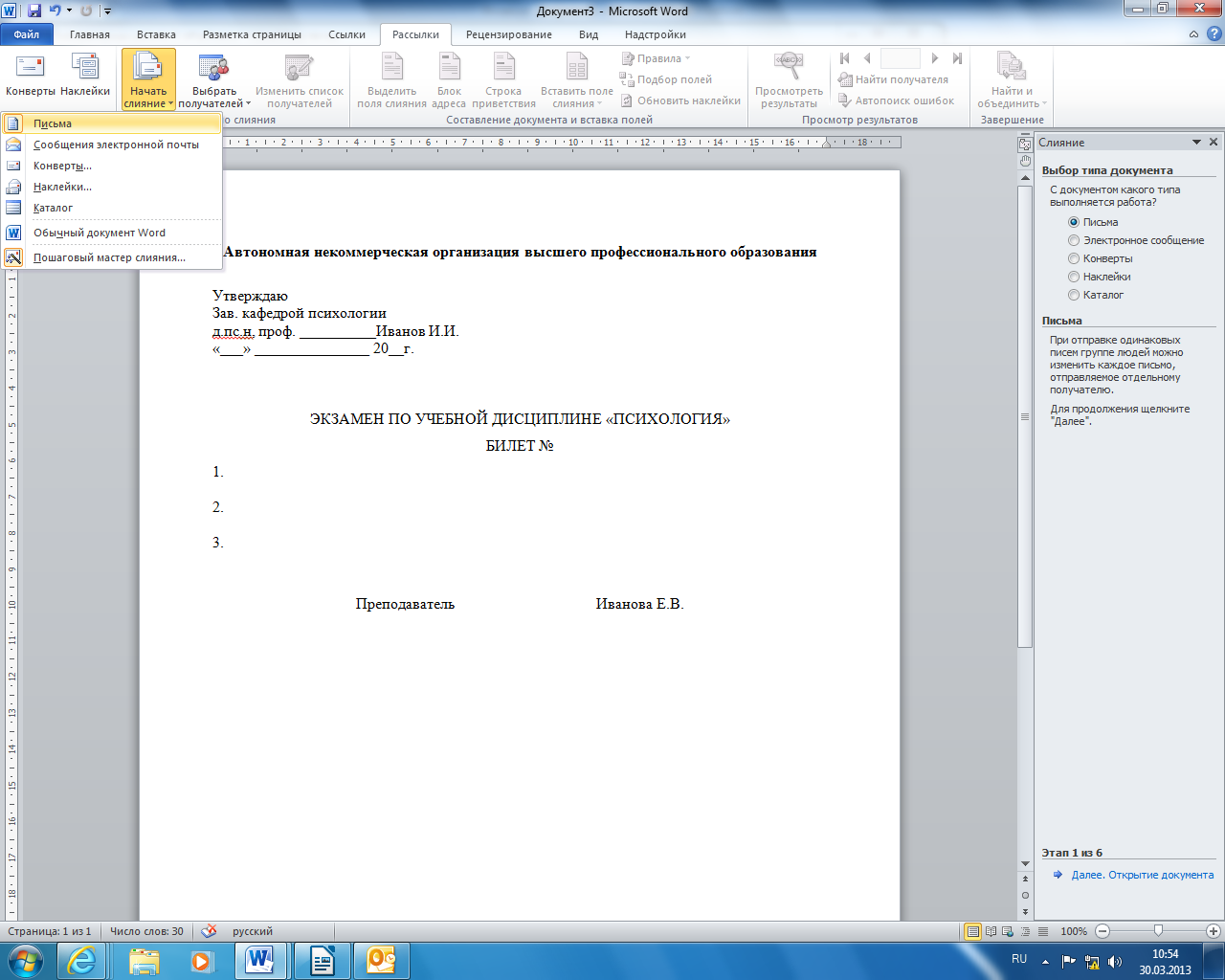The image size is (1225, 980).
Task: Click the Undo icon in title bar
Action: pyautogui.click(x=55, y=11)
